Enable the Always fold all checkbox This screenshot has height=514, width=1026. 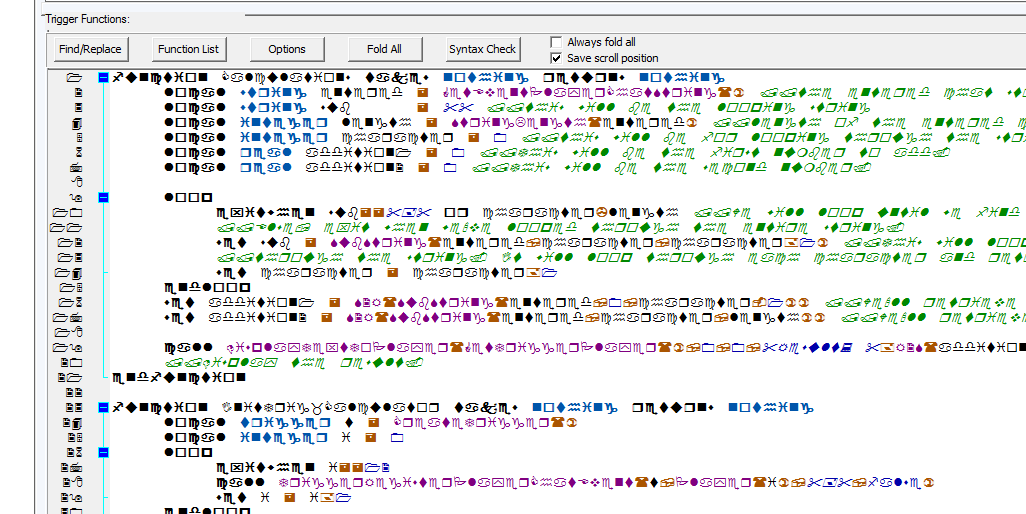click(x=556, y=42)
